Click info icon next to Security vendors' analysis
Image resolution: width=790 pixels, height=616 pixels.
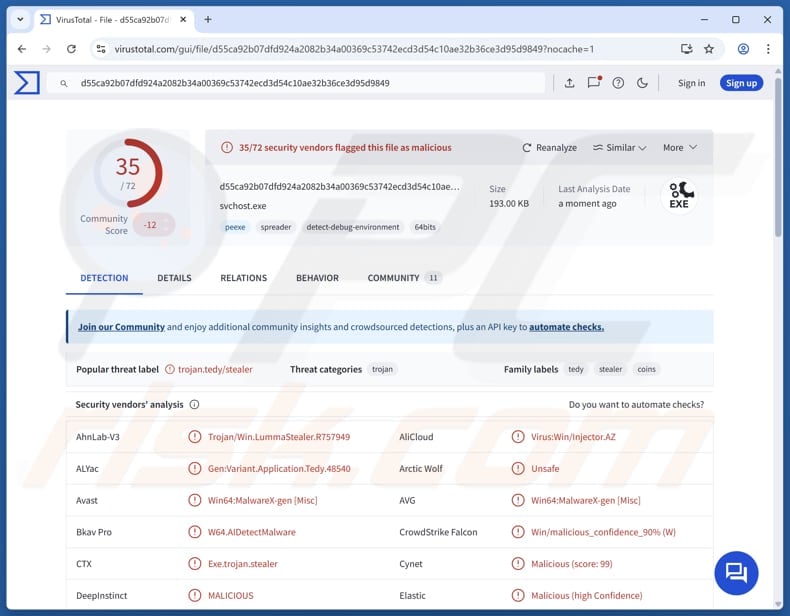point(194,404)
